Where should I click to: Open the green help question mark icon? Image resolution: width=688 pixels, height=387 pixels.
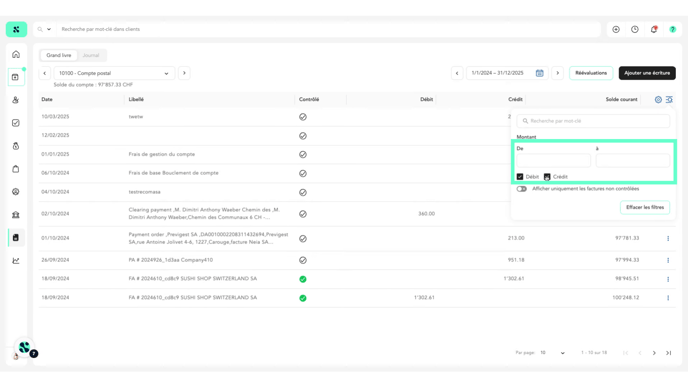click(673, 29)
